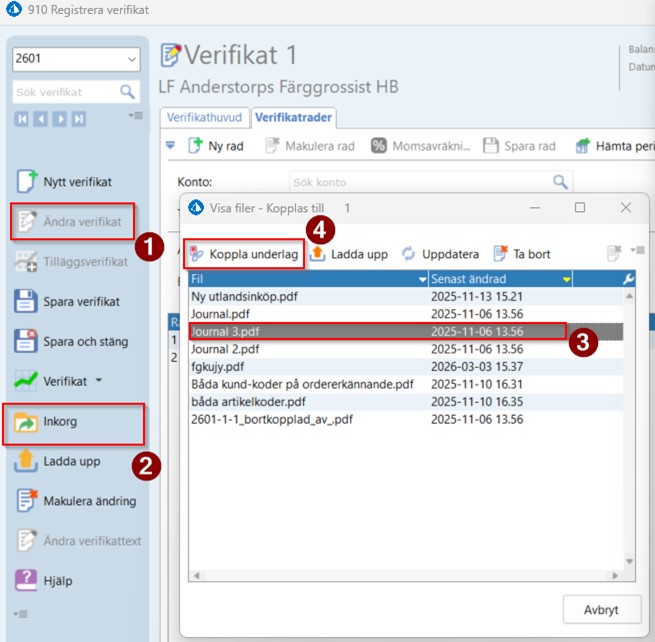The width and height of the screenshot is (655, 642).
Task: Open the Verifikat dropdown arrow in sidebar
Action: 99,381
